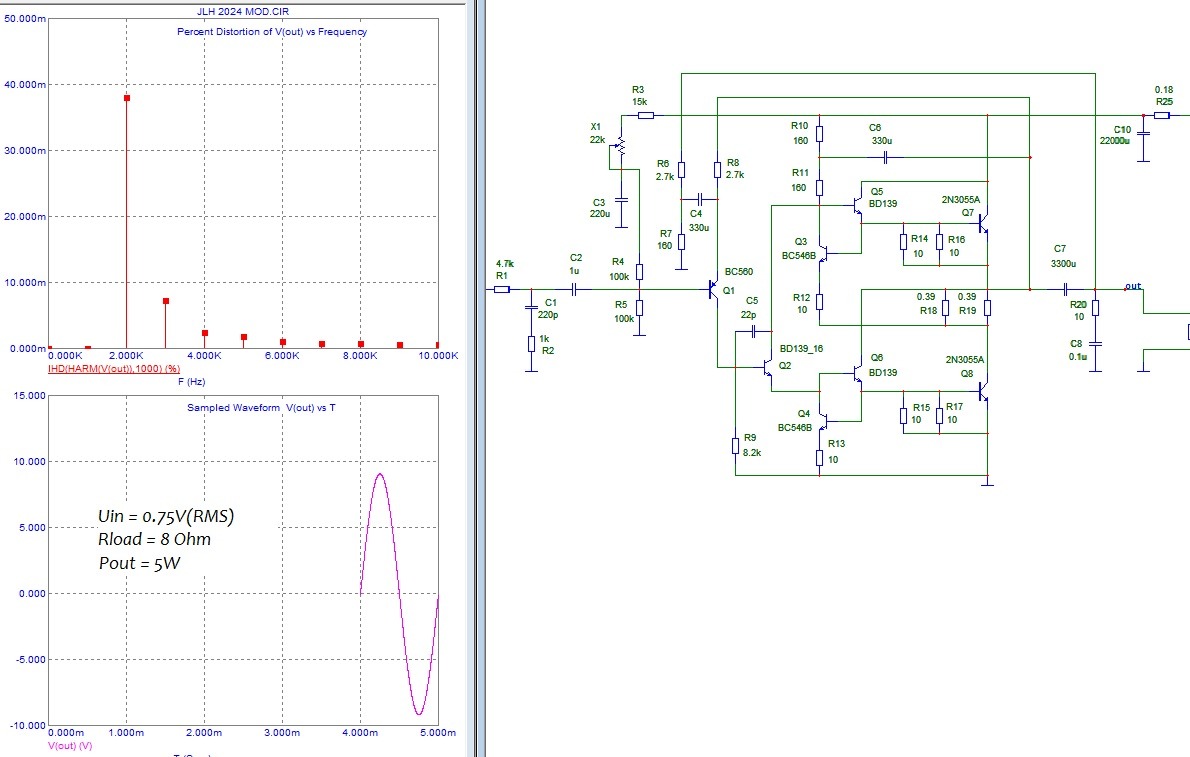Select the C5 22p capacitor symbol
The image size is (1190, 757).
tap(754, 331)
